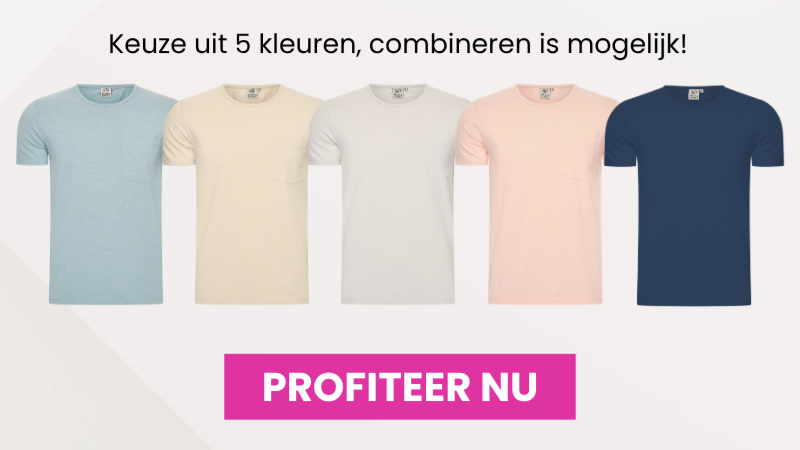Click the PROFITEER NU button
The height and width of the screenshot is (450, 800).
click(399, 387)
